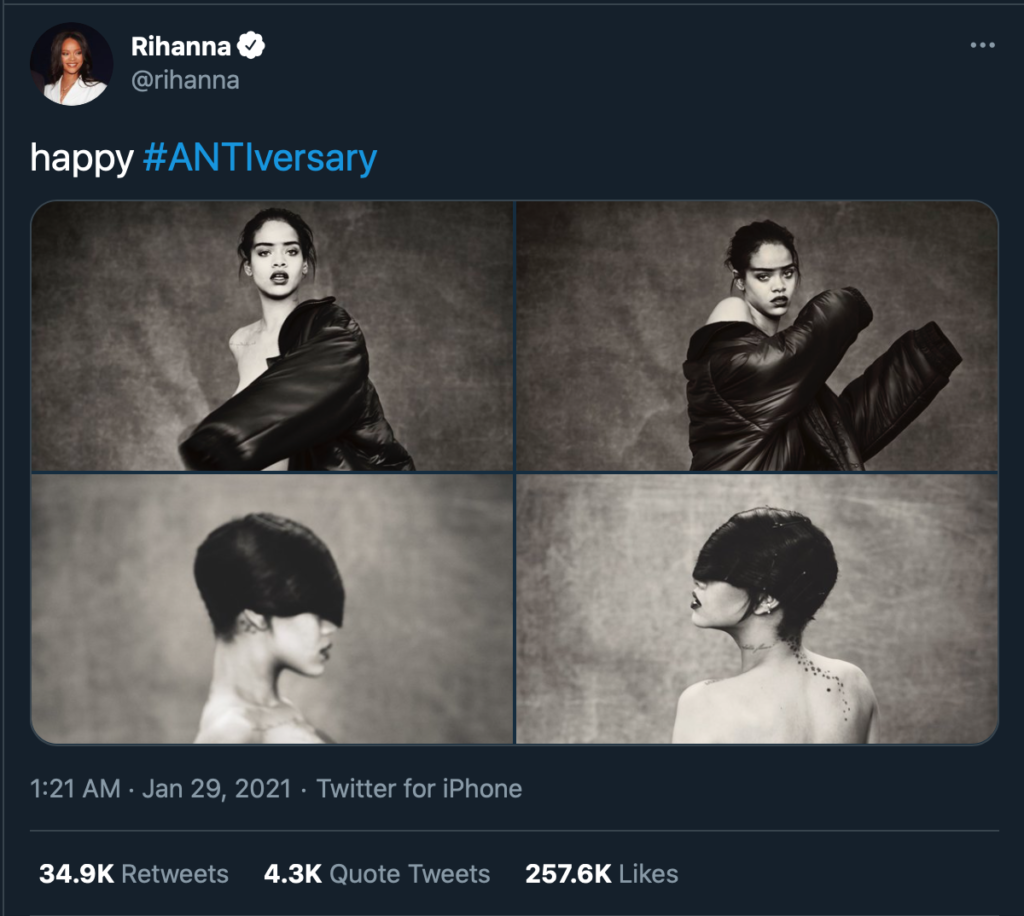Open the @rihanna handle link
Image resolution: width=1024 pixels, height=916 pixels.
tap(185, 80)
